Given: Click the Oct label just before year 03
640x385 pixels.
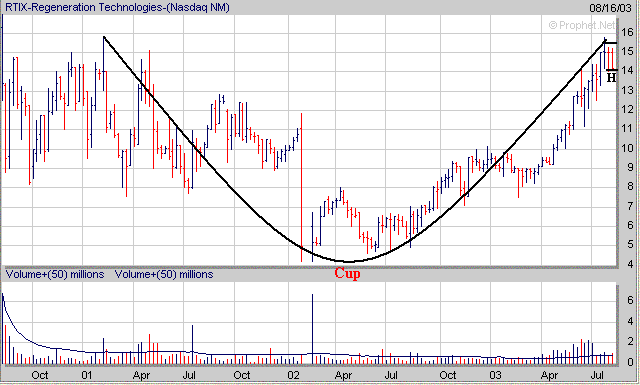Looking at the screenshot, I should pos(448,375).
